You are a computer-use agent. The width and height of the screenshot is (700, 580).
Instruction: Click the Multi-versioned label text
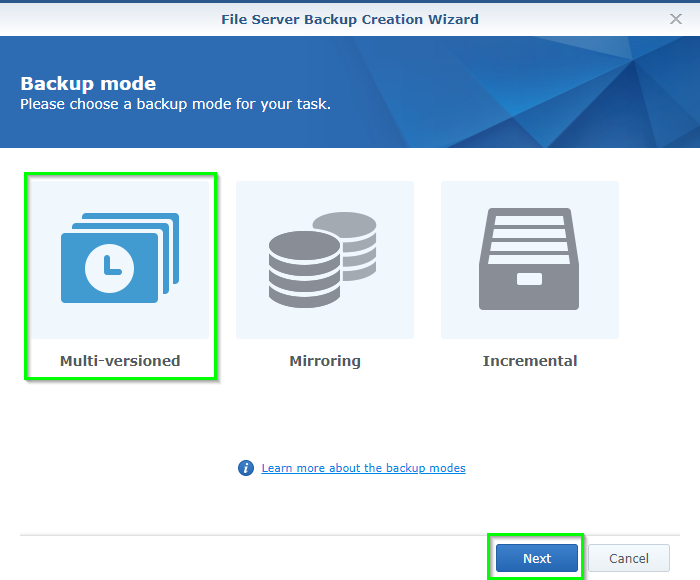point(120,361)
